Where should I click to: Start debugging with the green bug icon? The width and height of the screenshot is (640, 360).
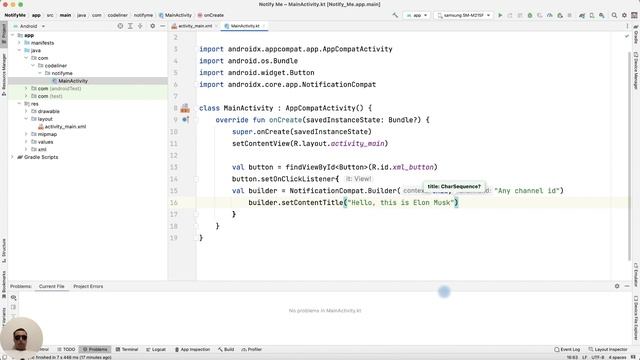(x=530, y=15)
